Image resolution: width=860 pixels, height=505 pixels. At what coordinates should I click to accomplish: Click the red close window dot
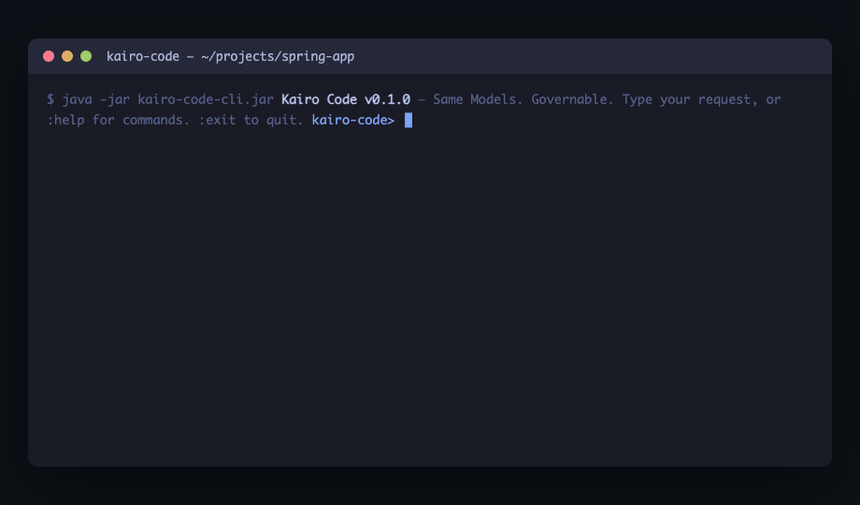pos(48,56)
